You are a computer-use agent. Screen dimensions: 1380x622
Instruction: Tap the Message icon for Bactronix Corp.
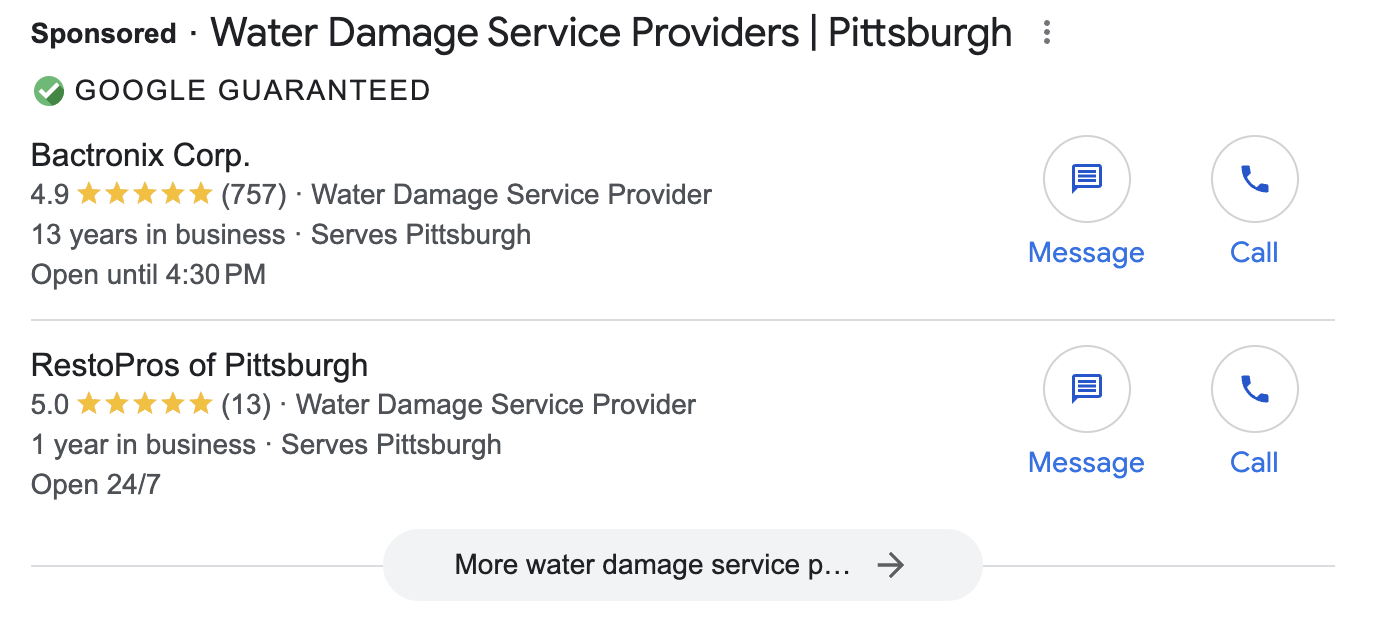click(x=1087, y=179)
